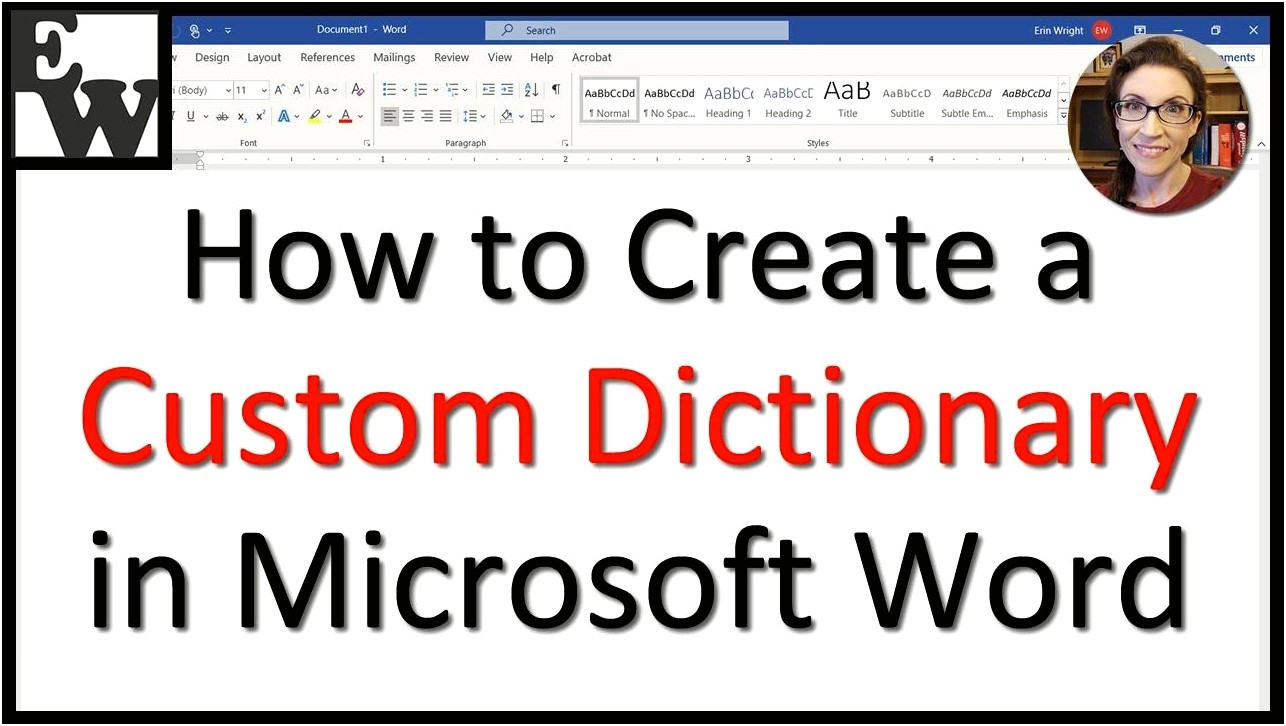
Task: Toggle Show/Hide paragraph marks
Action: click(x=556, y=90)
